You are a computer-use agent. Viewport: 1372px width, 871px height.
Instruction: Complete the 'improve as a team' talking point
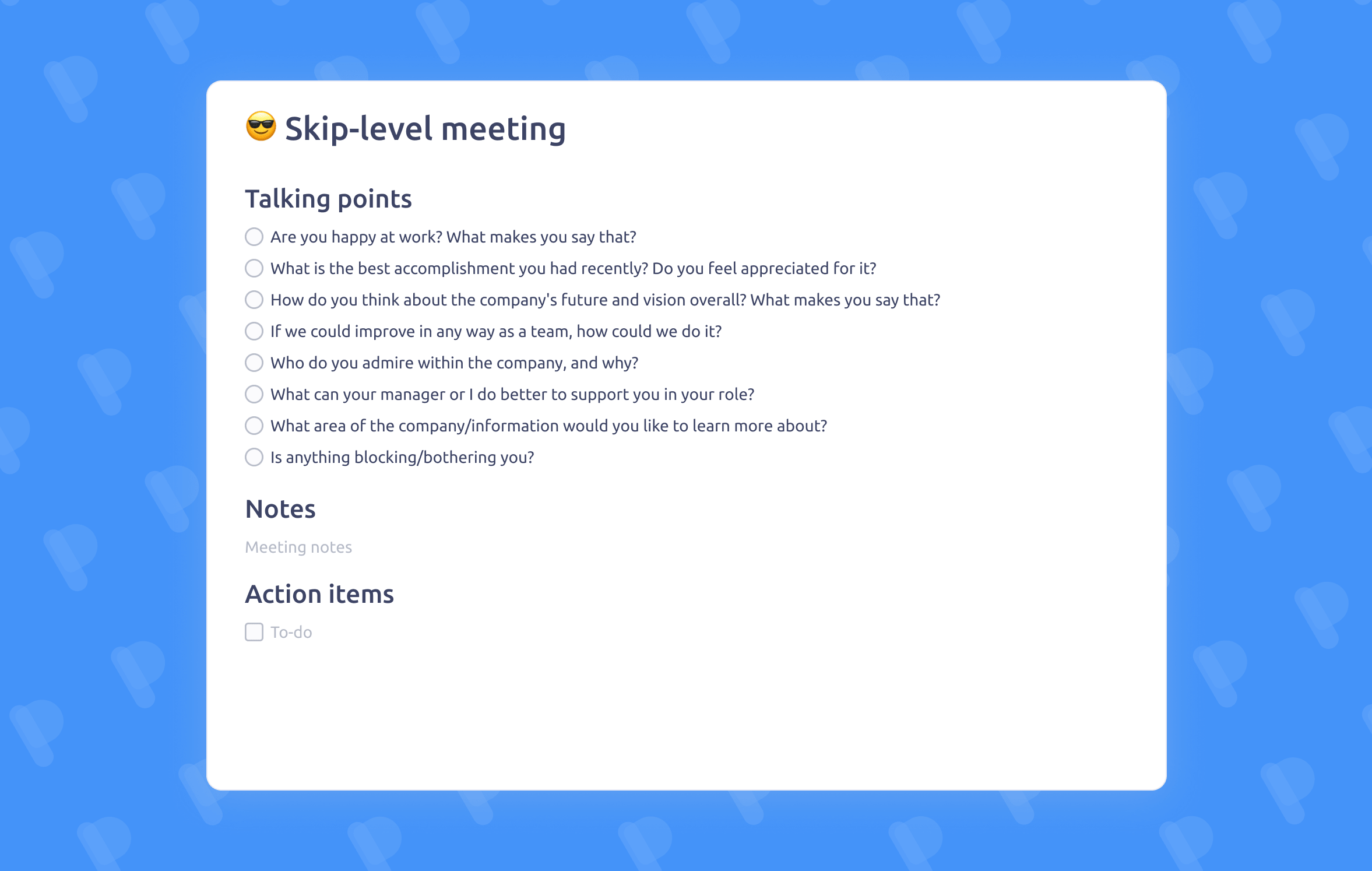coord(254,331)
